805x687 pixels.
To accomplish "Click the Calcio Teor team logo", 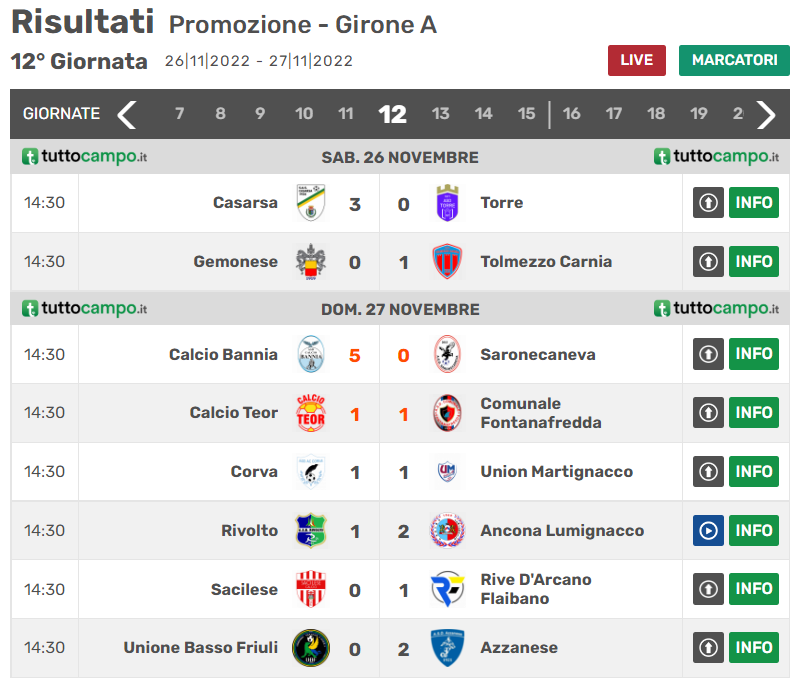I will (310, 413).
